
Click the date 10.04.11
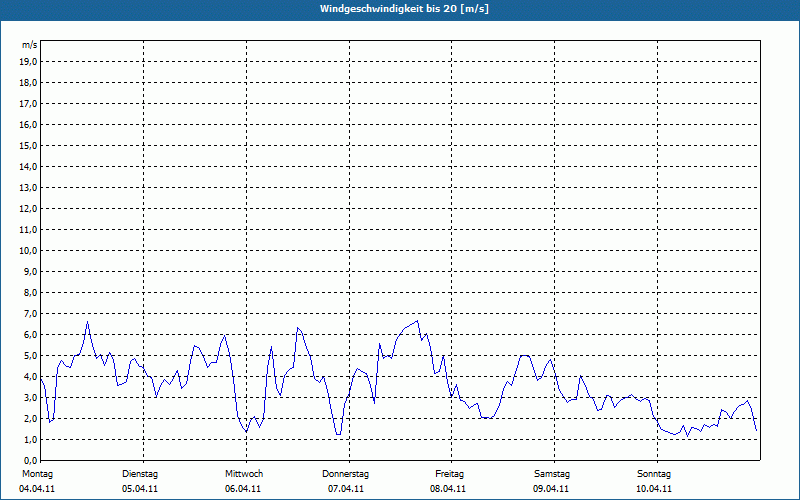click(x=654, y=489)
